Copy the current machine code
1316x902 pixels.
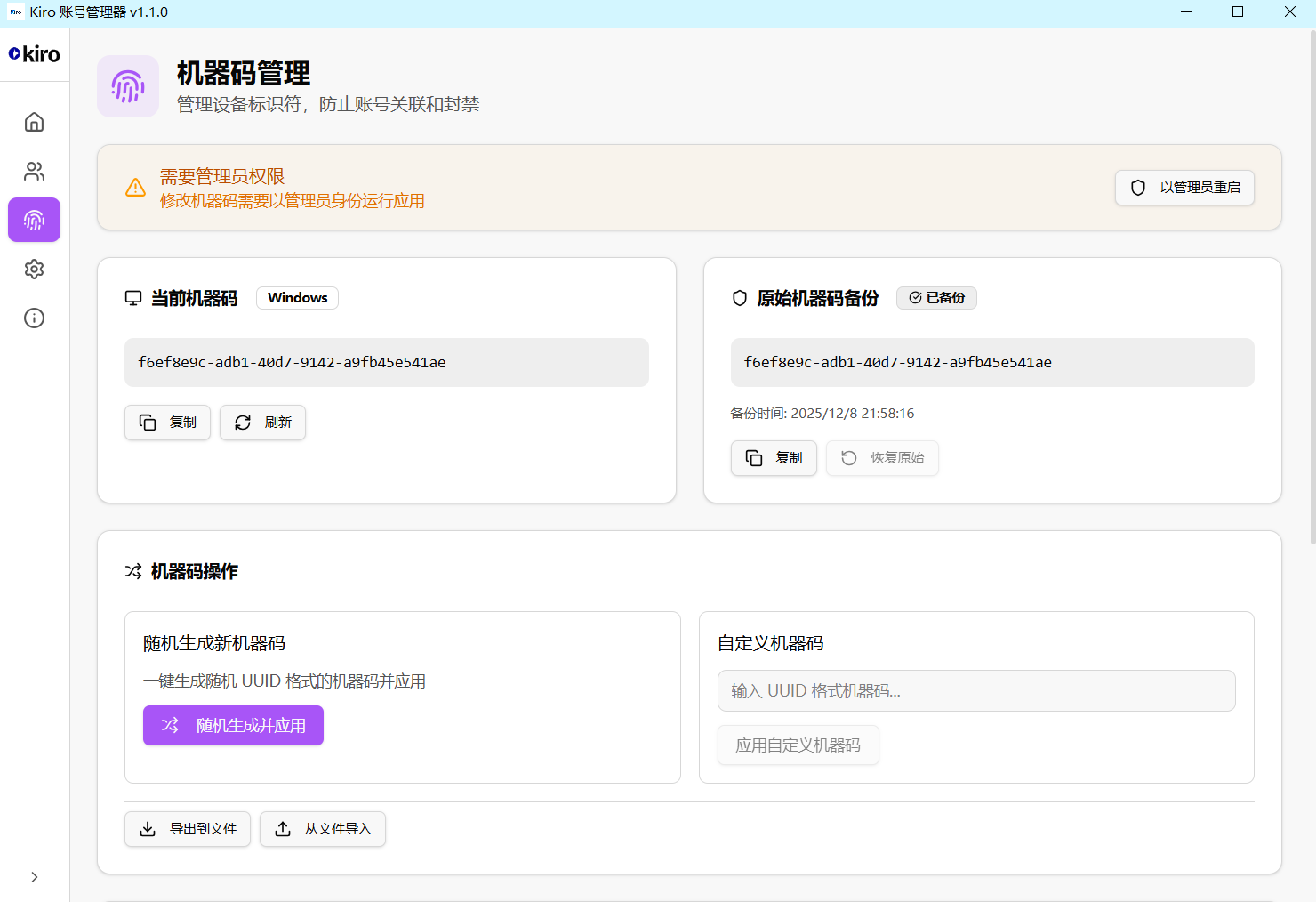click(167, 423)
